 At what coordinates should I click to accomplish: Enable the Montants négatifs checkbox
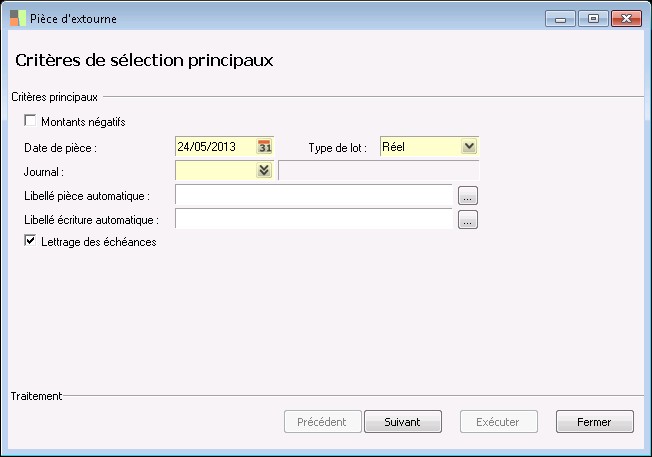[31, 122]
